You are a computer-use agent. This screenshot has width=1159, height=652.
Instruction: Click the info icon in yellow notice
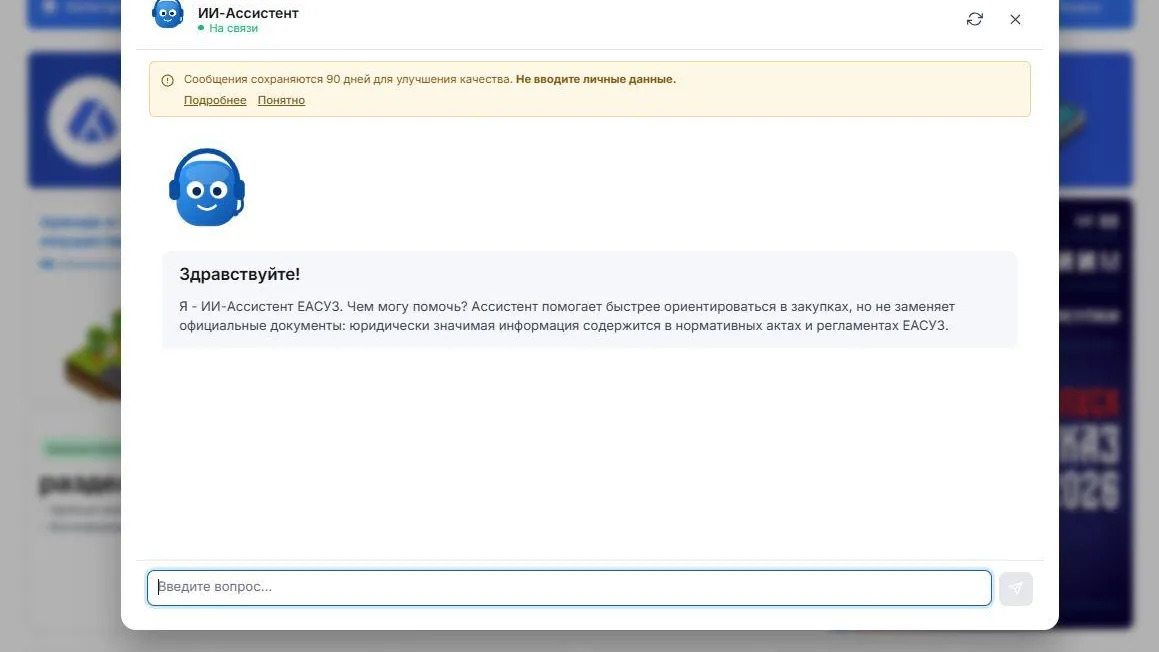pyautogui.click(x=167, y=80)
